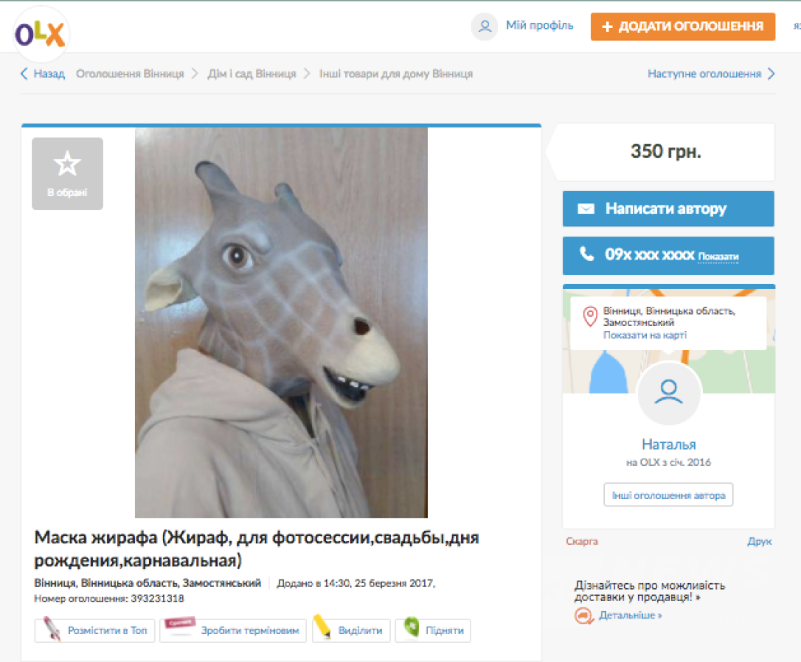Click the giraffe mask photo
The width and height of the screenshot is (801, 662).
281,322
